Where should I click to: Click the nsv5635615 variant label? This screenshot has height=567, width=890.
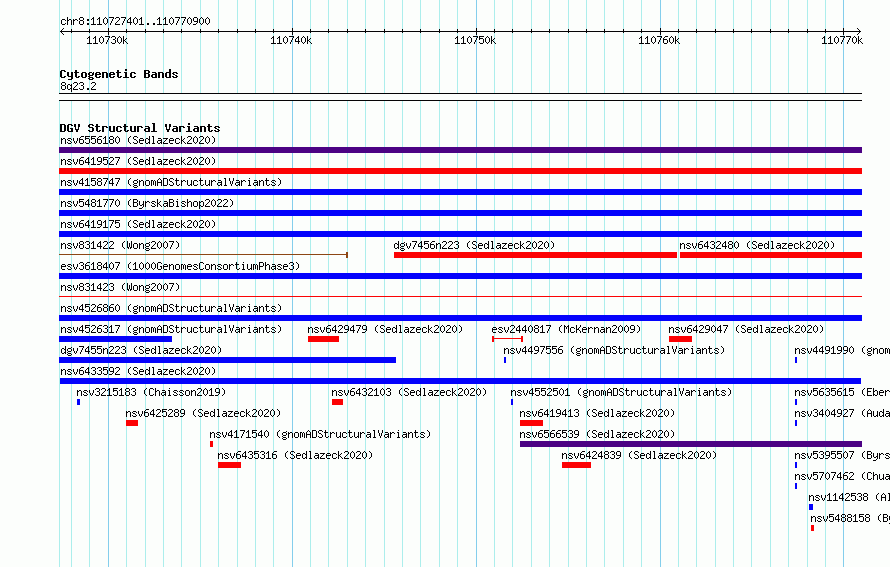[x=842, y=392]
